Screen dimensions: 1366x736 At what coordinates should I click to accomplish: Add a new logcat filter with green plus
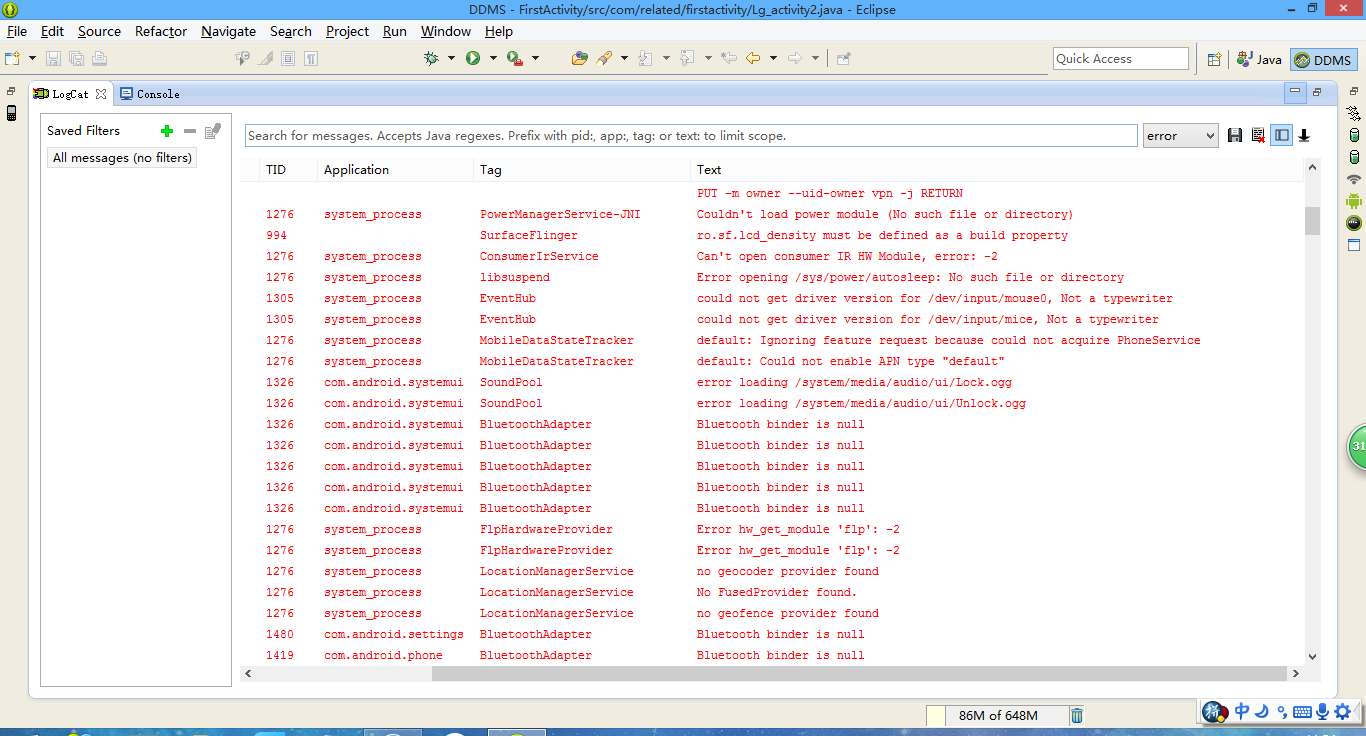point(167,131)
